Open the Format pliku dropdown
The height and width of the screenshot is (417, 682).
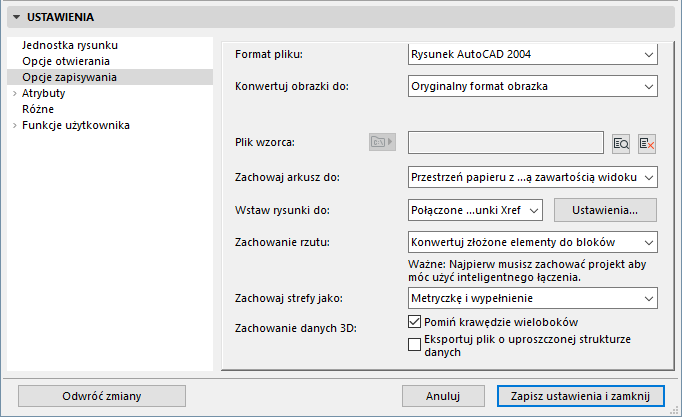click(532, 53)
